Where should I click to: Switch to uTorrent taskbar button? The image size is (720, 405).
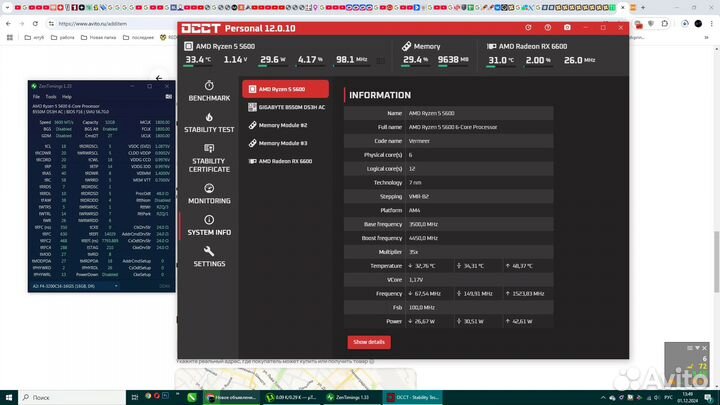tap(292, 397)
